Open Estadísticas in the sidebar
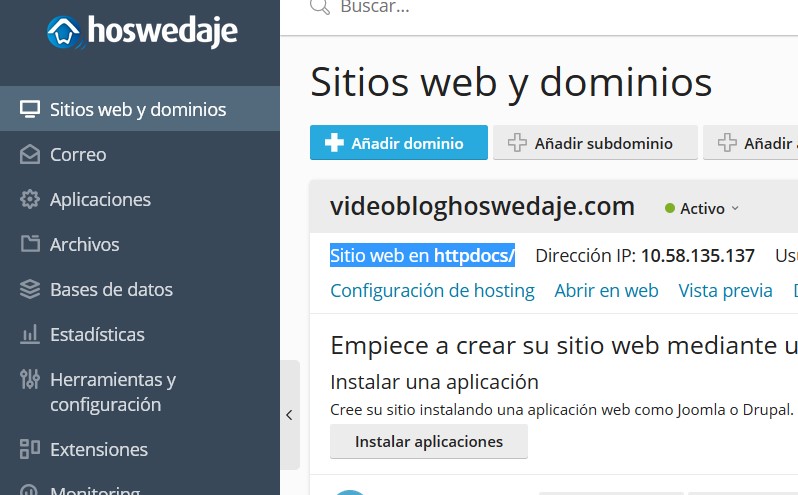Viewport: 798px width, 495px height. click(x=139, y=334)
